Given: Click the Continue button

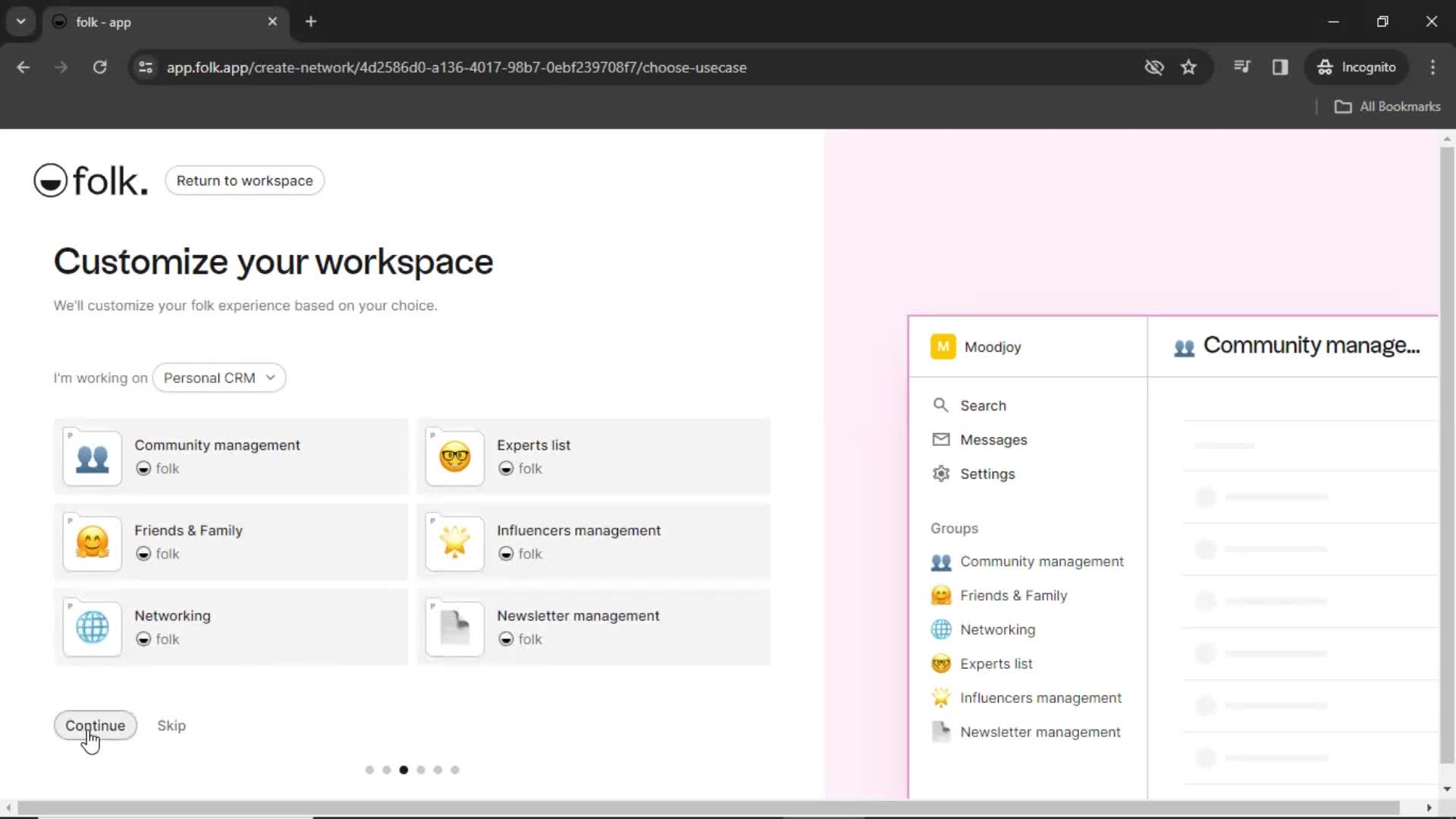Looking at the screenshot, I should point(95,725).
